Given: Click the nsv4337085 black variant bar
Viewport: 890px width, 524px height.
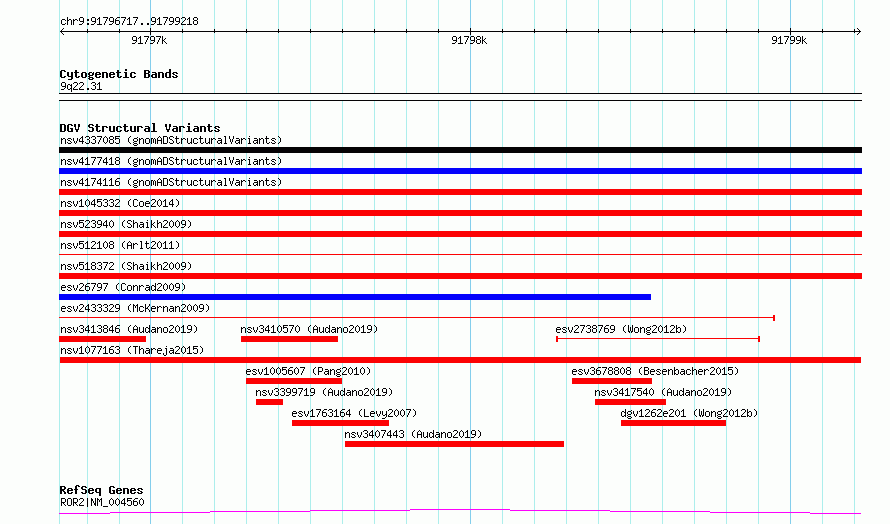Looking at the screenshot, I should point(460,150).
